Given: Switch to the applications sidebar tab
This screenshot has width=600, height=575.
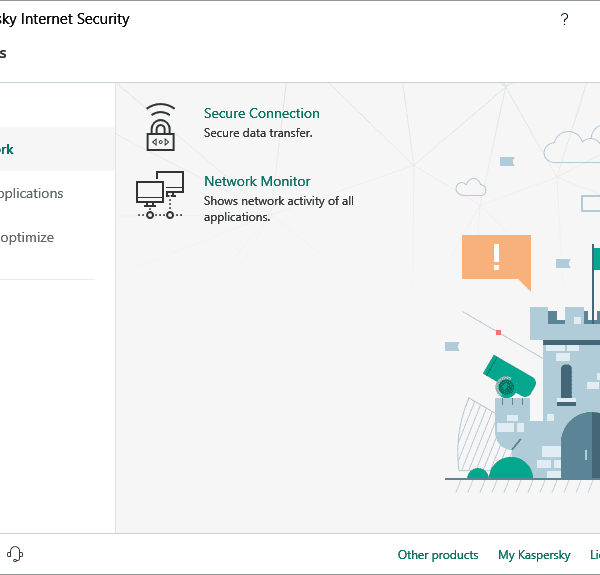Looking at the screenshot, I should [x=30, y=193].
